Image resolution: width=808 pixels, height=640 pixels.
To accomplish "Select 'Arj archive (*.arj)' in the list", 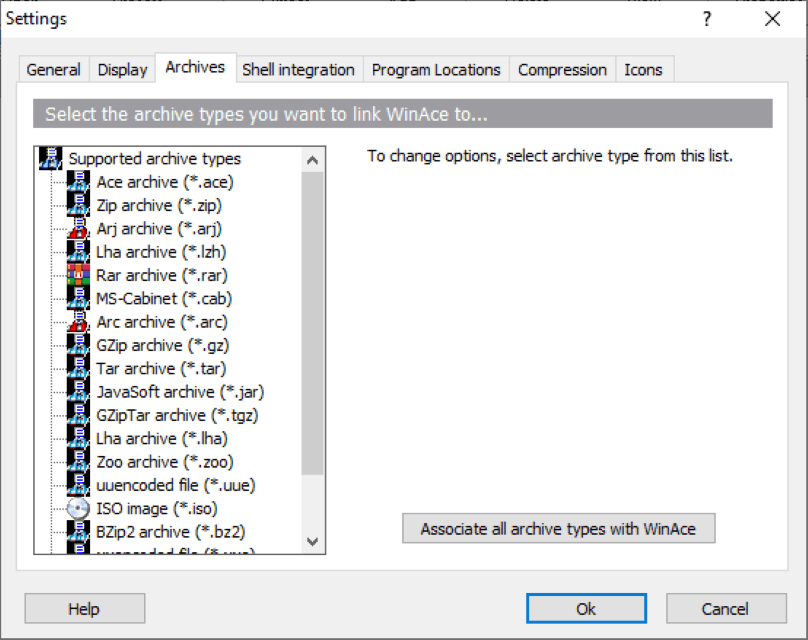I will point(159,228).
